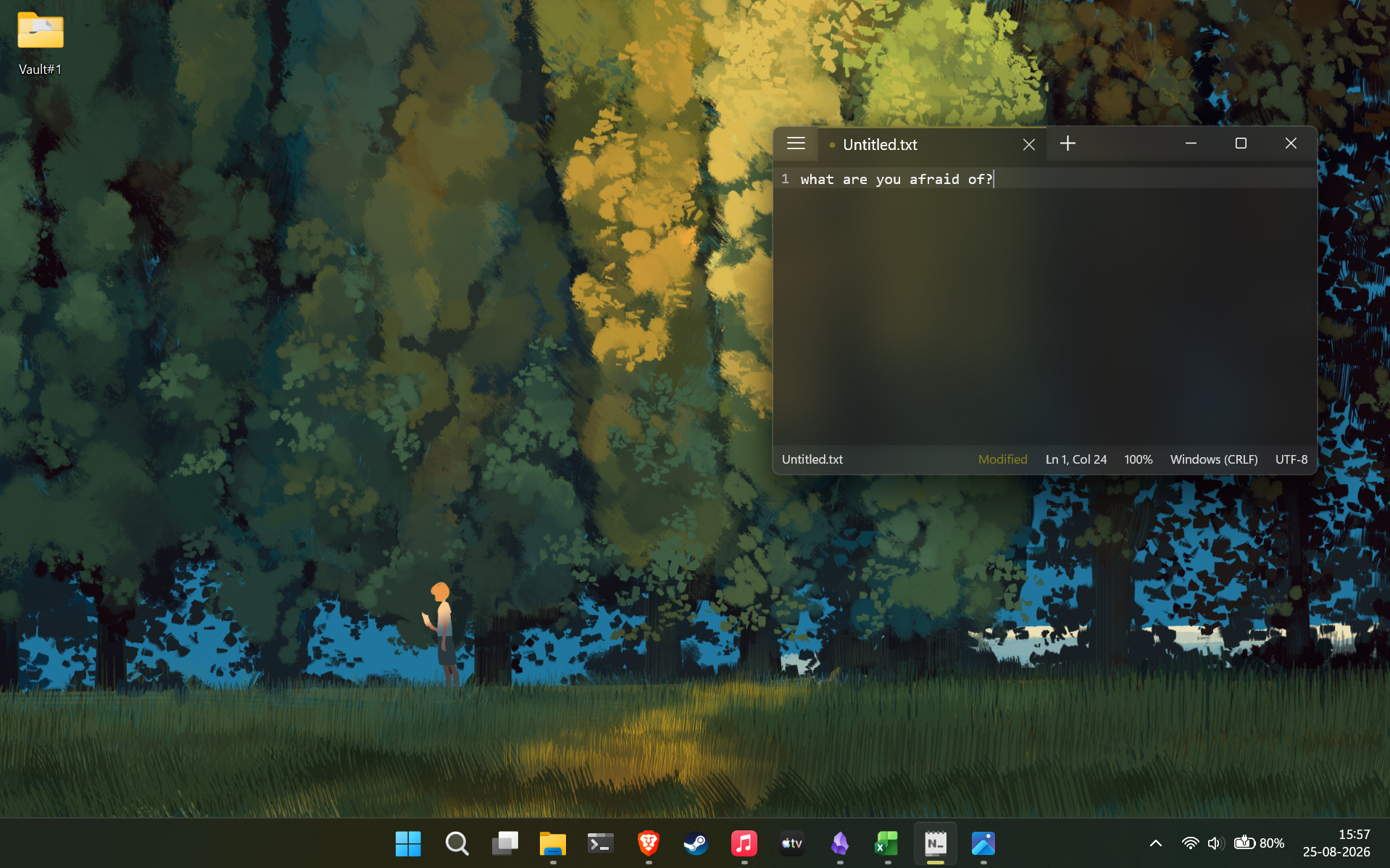Click in the text area after 'afraid of?'
This screenshot has height=868, width=1390.
tap(994, 179)
